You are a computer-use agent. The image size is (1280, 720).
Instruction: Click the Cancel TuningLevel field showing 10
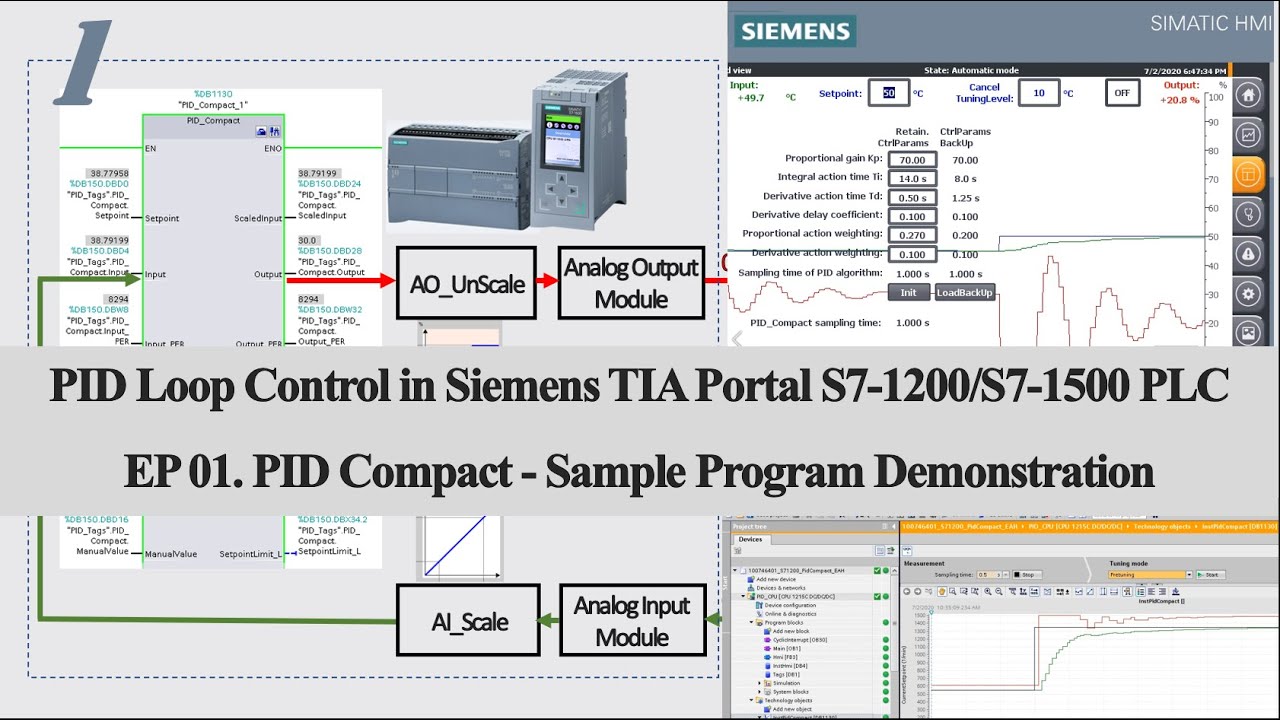point(1040,93)
